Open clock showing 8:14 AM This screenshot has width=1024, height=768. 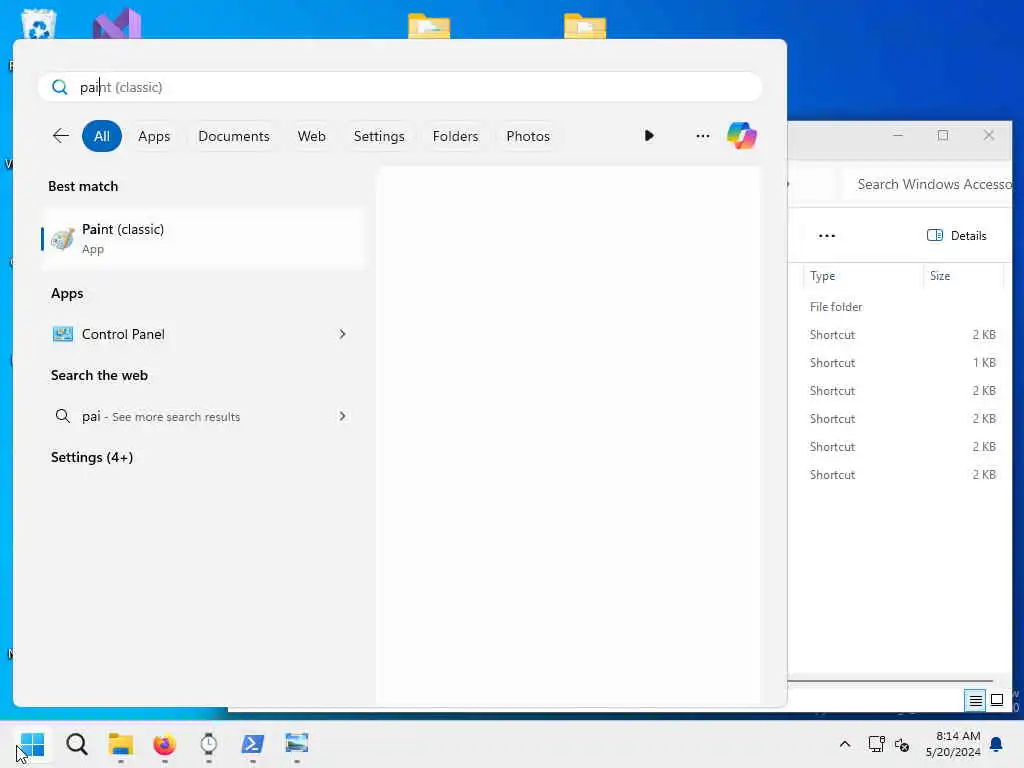click(x=953, y=744)
